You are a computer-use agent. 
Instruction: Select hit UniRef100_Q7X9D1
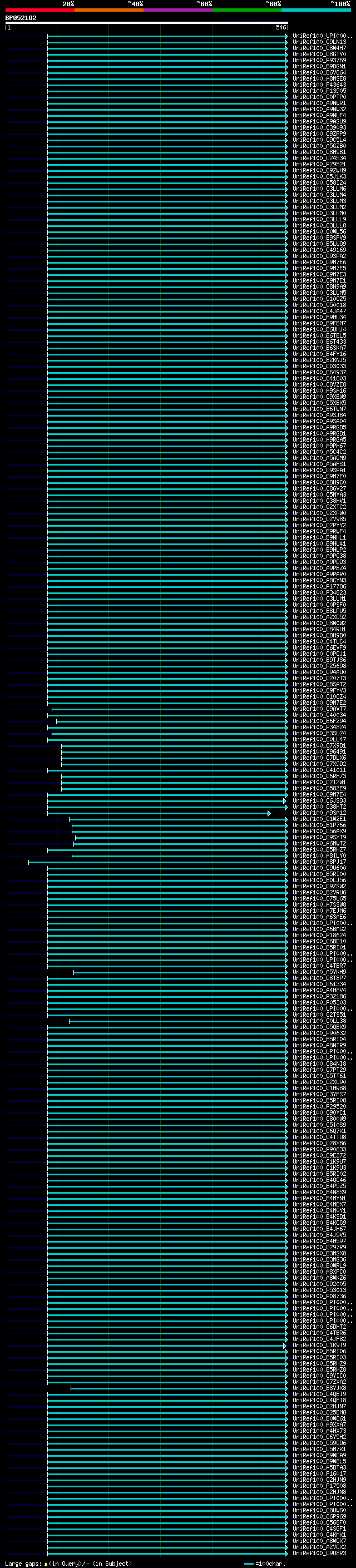319,746
